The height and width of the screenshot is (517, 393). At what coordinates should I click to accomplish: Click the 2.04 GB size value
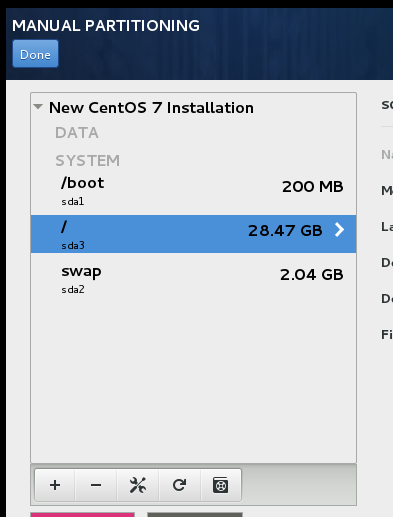312,275
